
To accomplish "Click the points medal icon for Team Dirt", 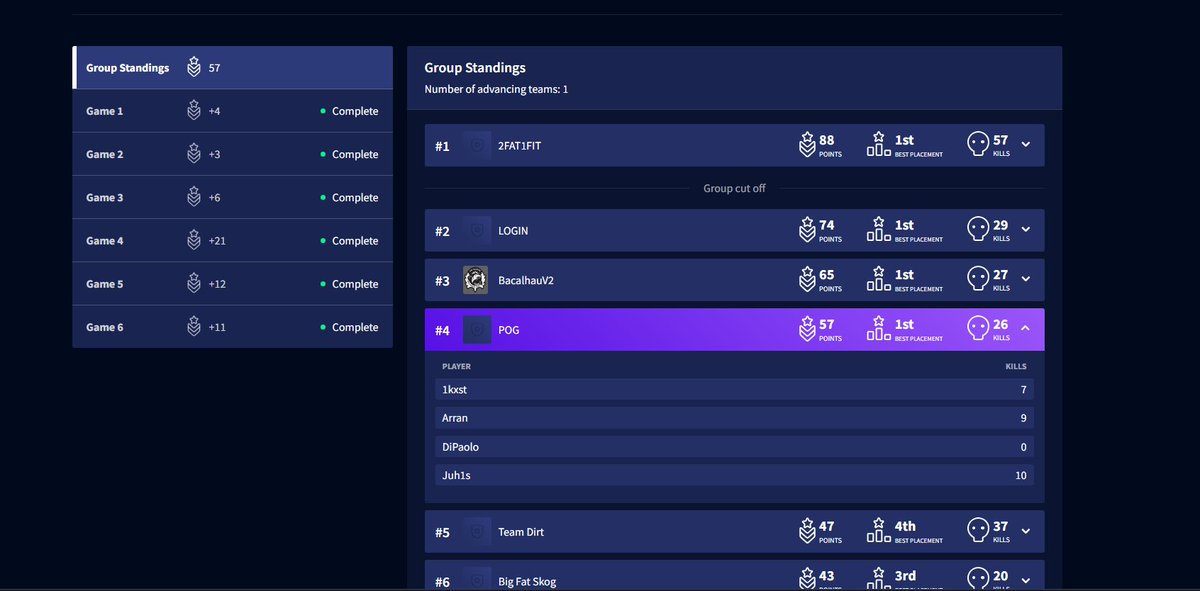I will click(807, 531).
